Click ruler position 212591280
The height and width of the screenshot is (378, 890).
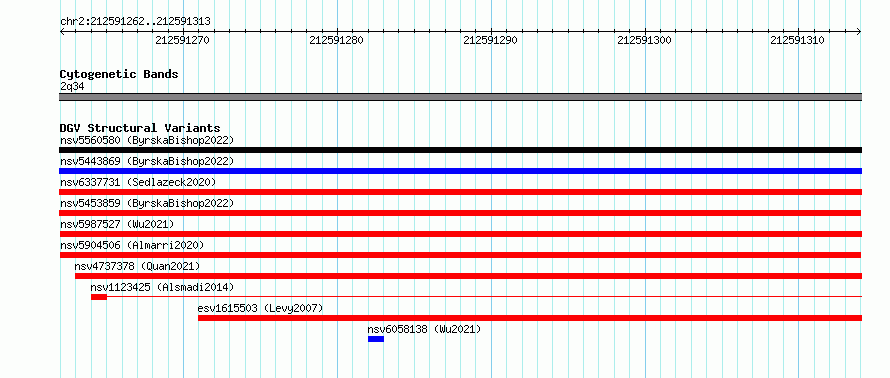[337, 40]
